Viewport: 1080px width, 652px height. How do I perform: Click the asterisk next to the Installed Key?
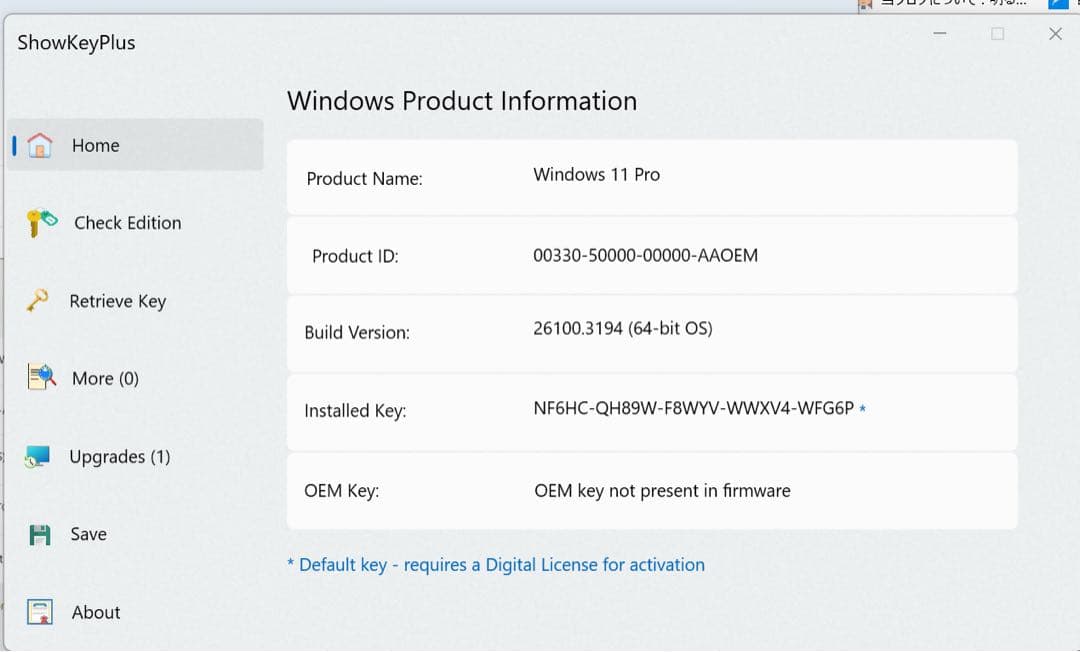click(862, 411)
